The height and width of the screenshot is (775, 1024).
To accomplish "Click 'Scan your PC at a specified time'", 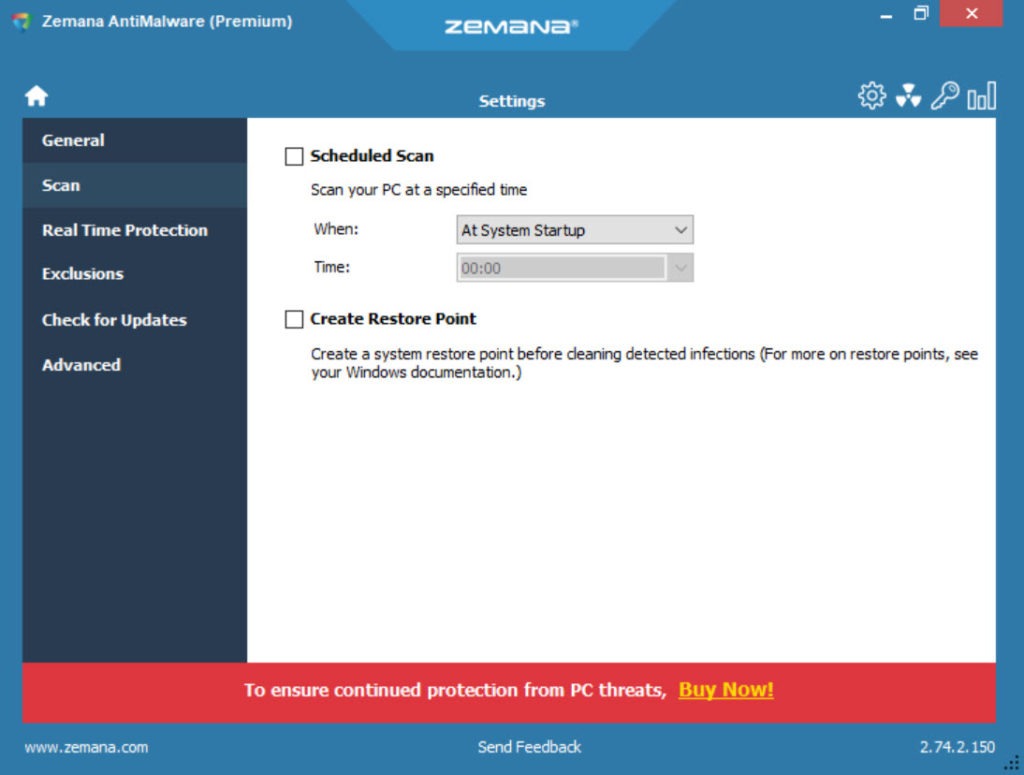I will coord(419,190).
